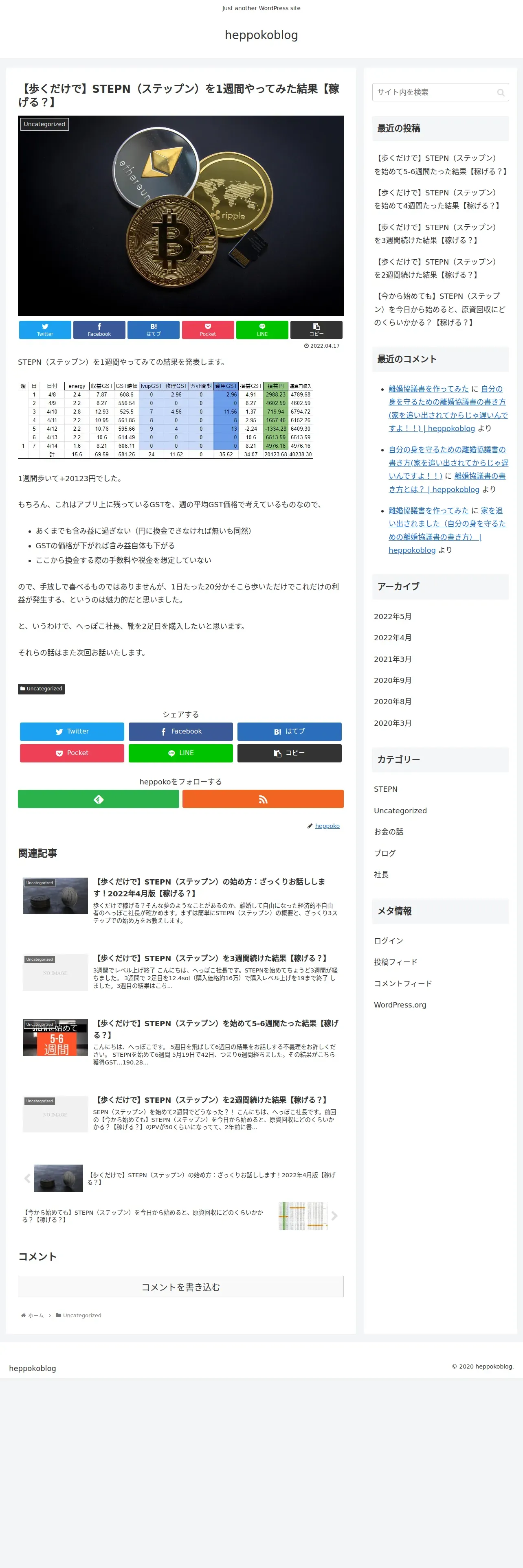Open the crypto coins featured image

[181, 216]
